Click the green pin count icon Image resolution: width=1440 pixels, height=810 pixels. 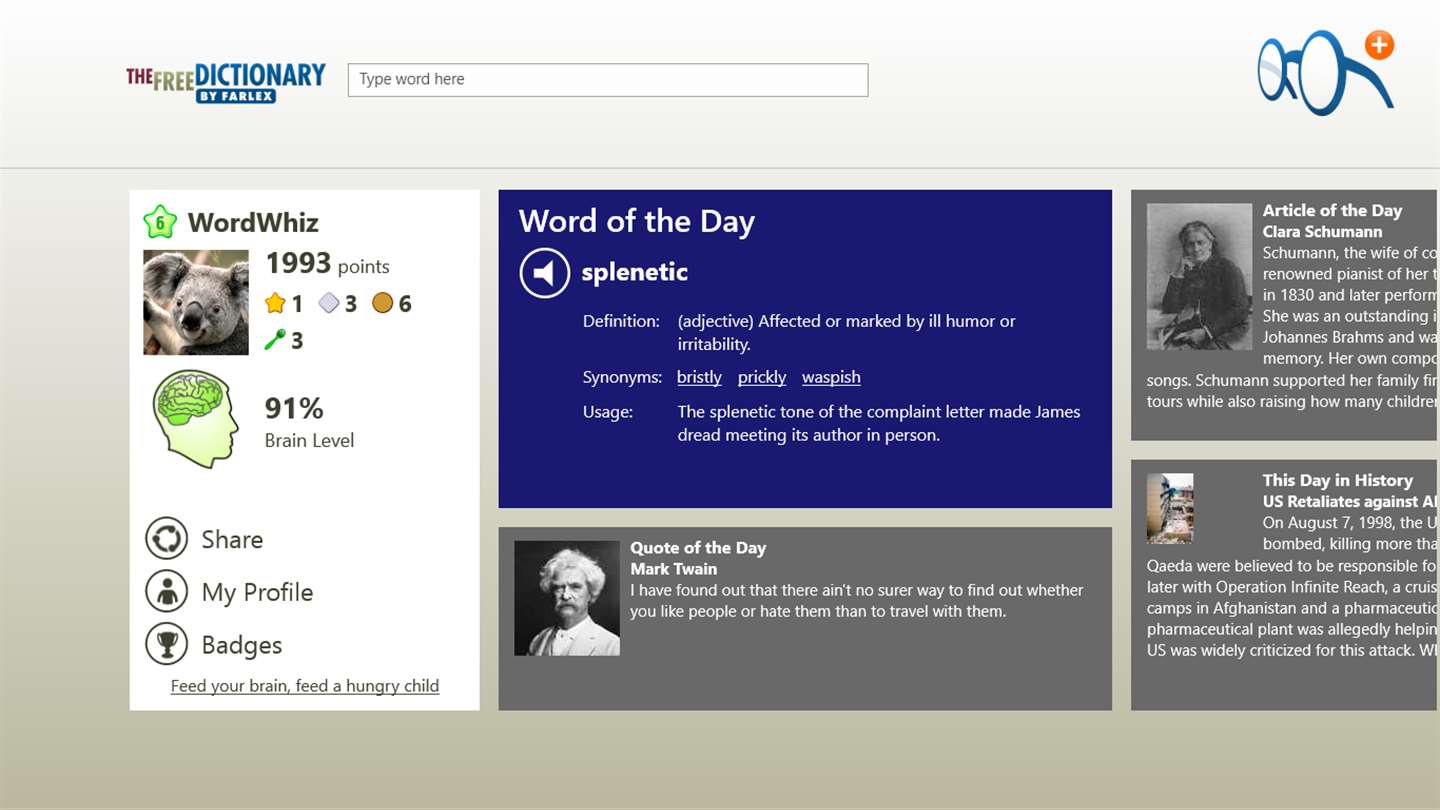[275, 340]
